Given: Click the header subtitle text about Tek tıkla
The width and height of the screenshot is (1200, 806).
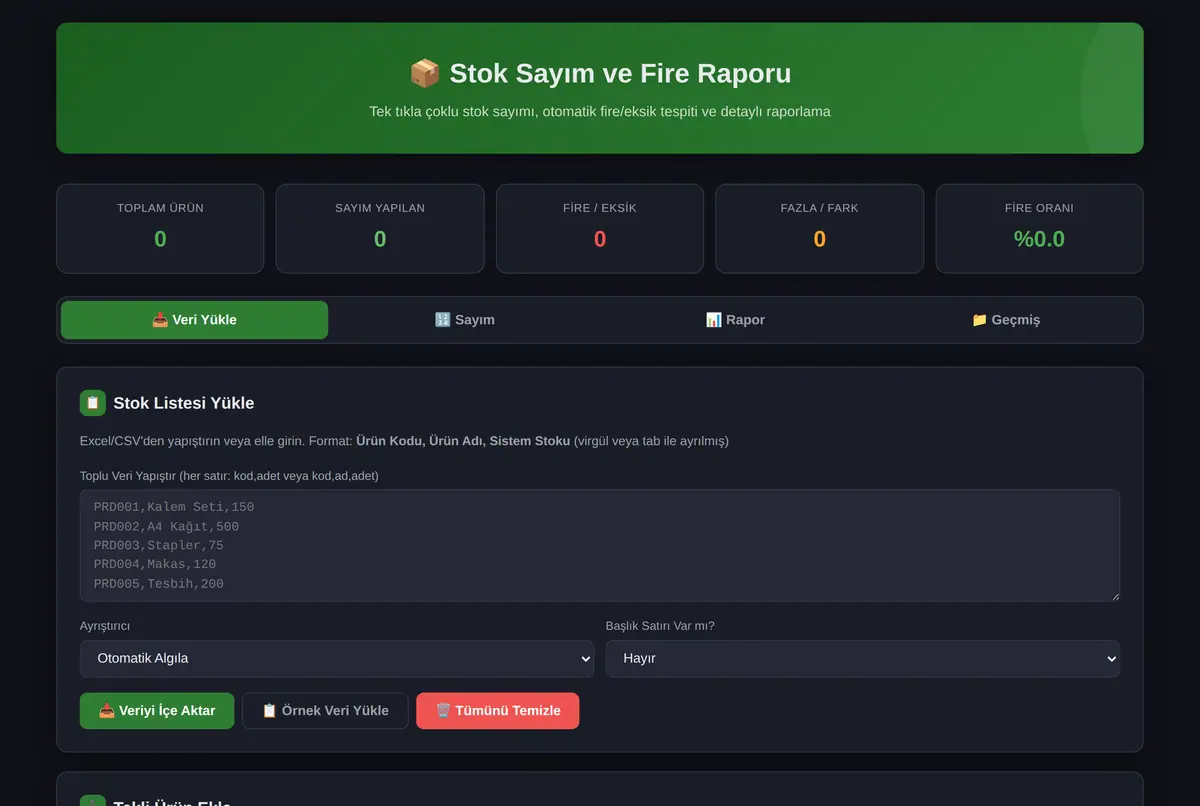Looking at the screenshot, I should pyautogui.click(x=600, y=111).
